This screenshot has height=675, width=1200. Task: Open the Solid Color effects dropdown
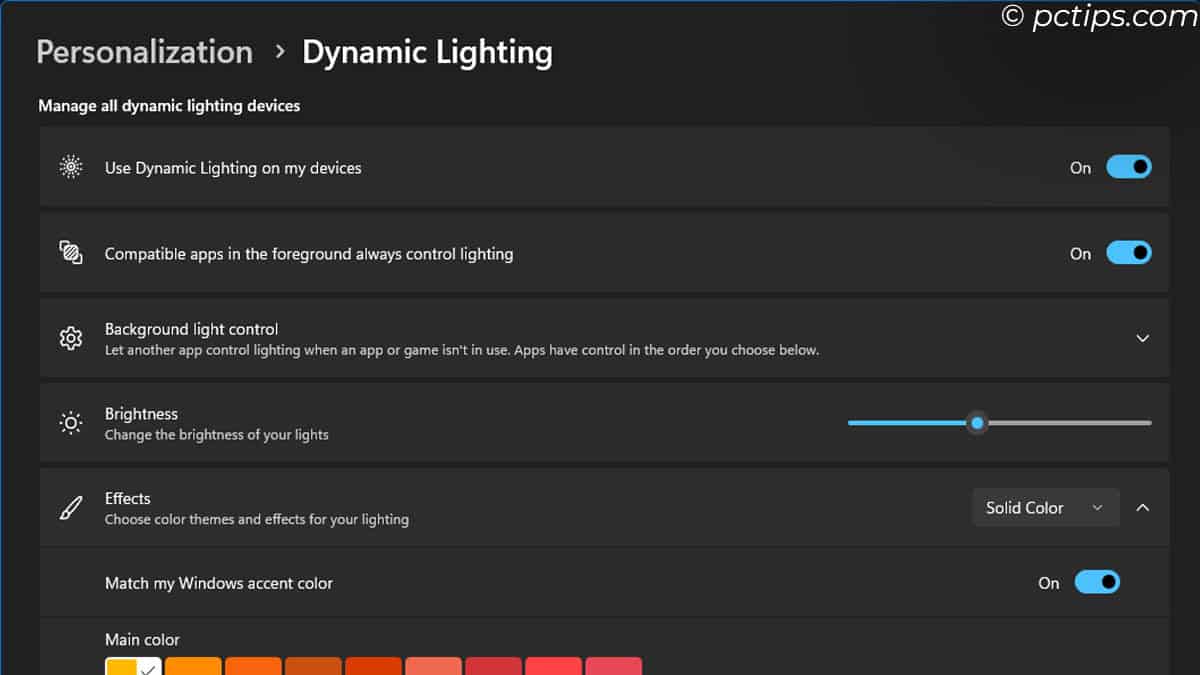click(x=1045, y=508)
